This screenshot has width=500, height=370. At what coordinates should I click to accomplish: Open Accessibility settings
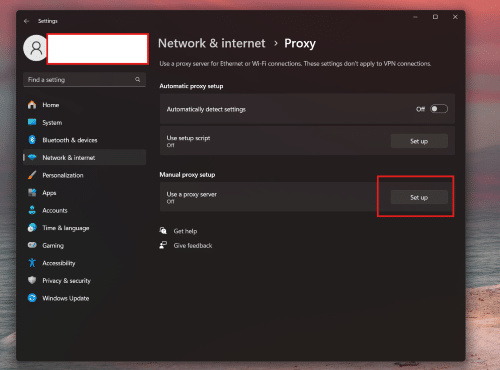click(84, 263)
